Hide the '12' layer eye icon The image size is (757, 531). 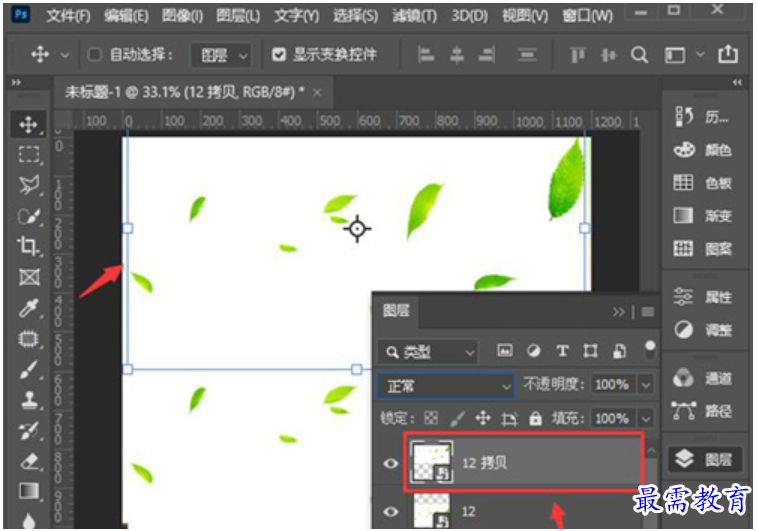(x=391, y=511)
